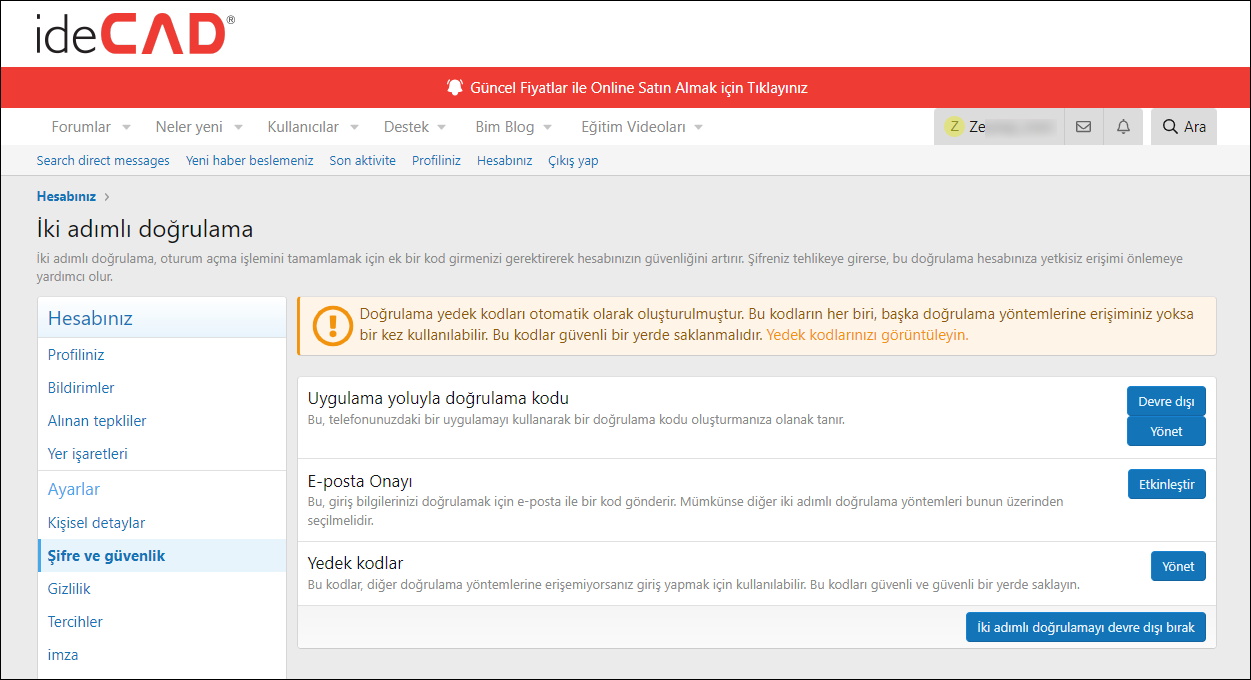1251x680 pixels.
Task: Click the user avatar in the navbar
Action: point(954,127)
